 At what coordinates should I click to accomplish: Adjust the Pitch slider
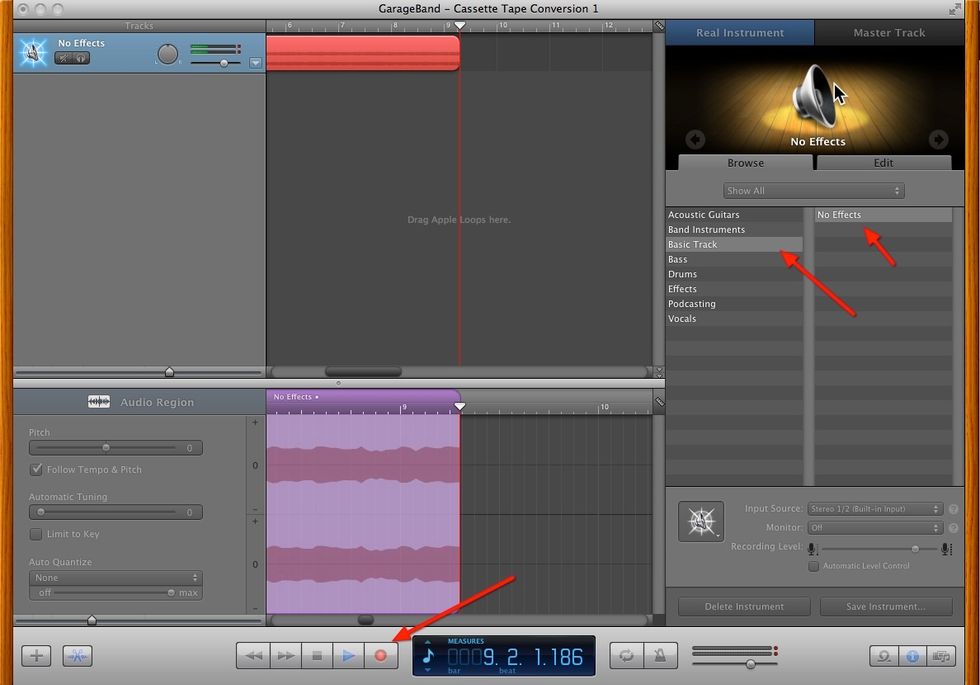click(108, 447)
